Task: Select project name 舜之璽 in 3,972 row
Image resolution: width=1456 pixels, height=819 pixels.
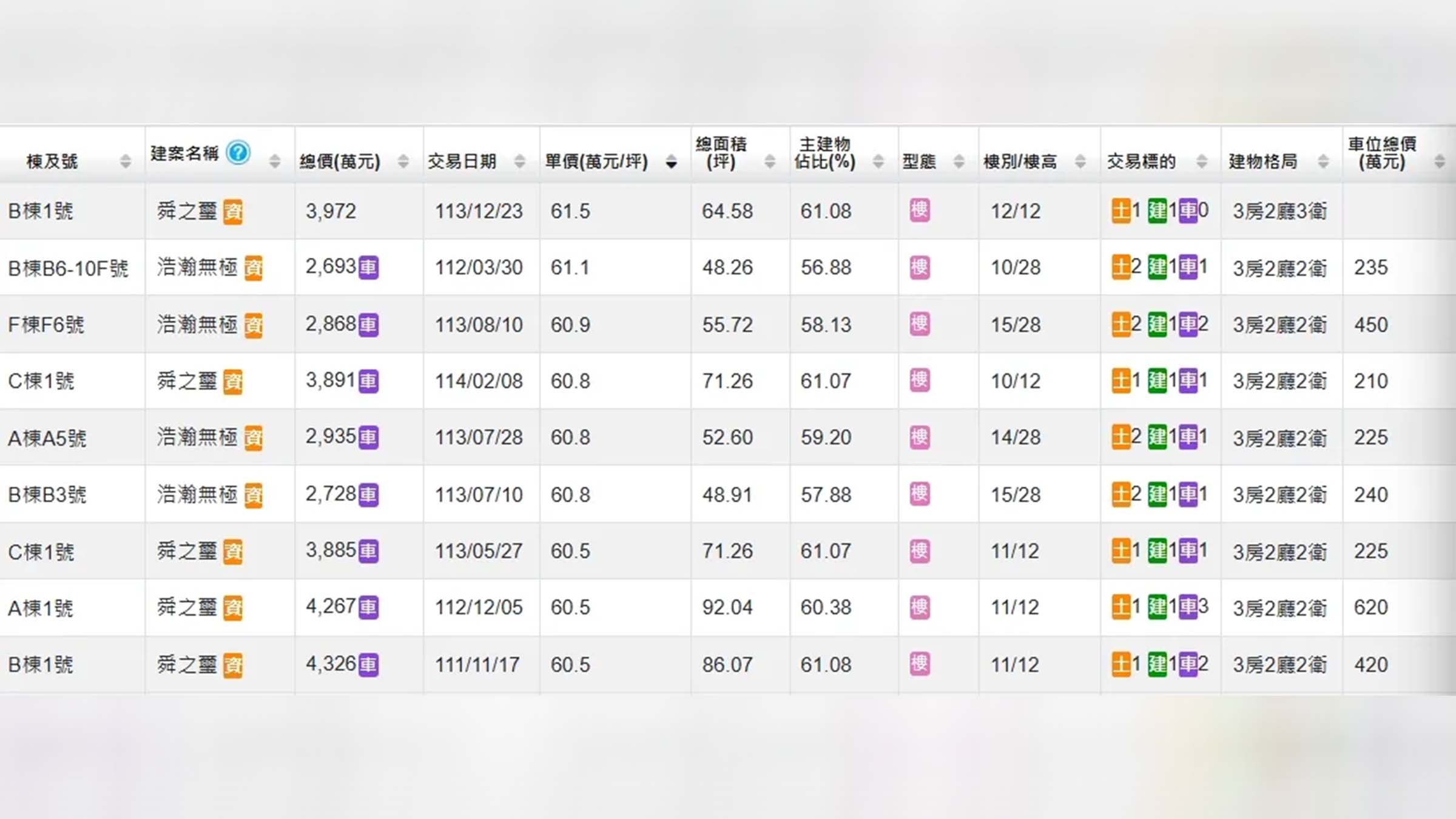Action: click(x=187, y=211)
